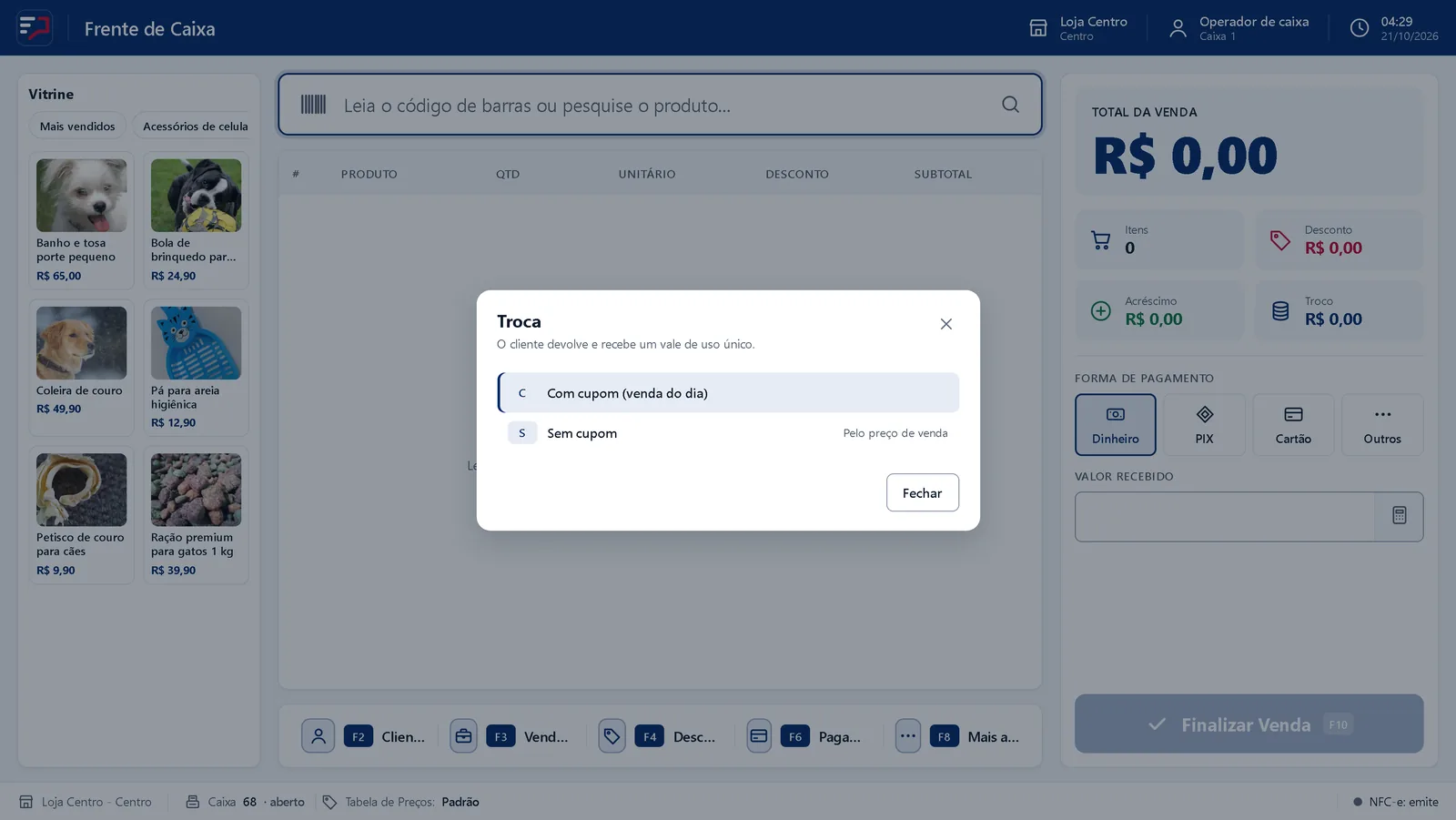Click the Acréscimo plus circle icon

click(1101, 311)
